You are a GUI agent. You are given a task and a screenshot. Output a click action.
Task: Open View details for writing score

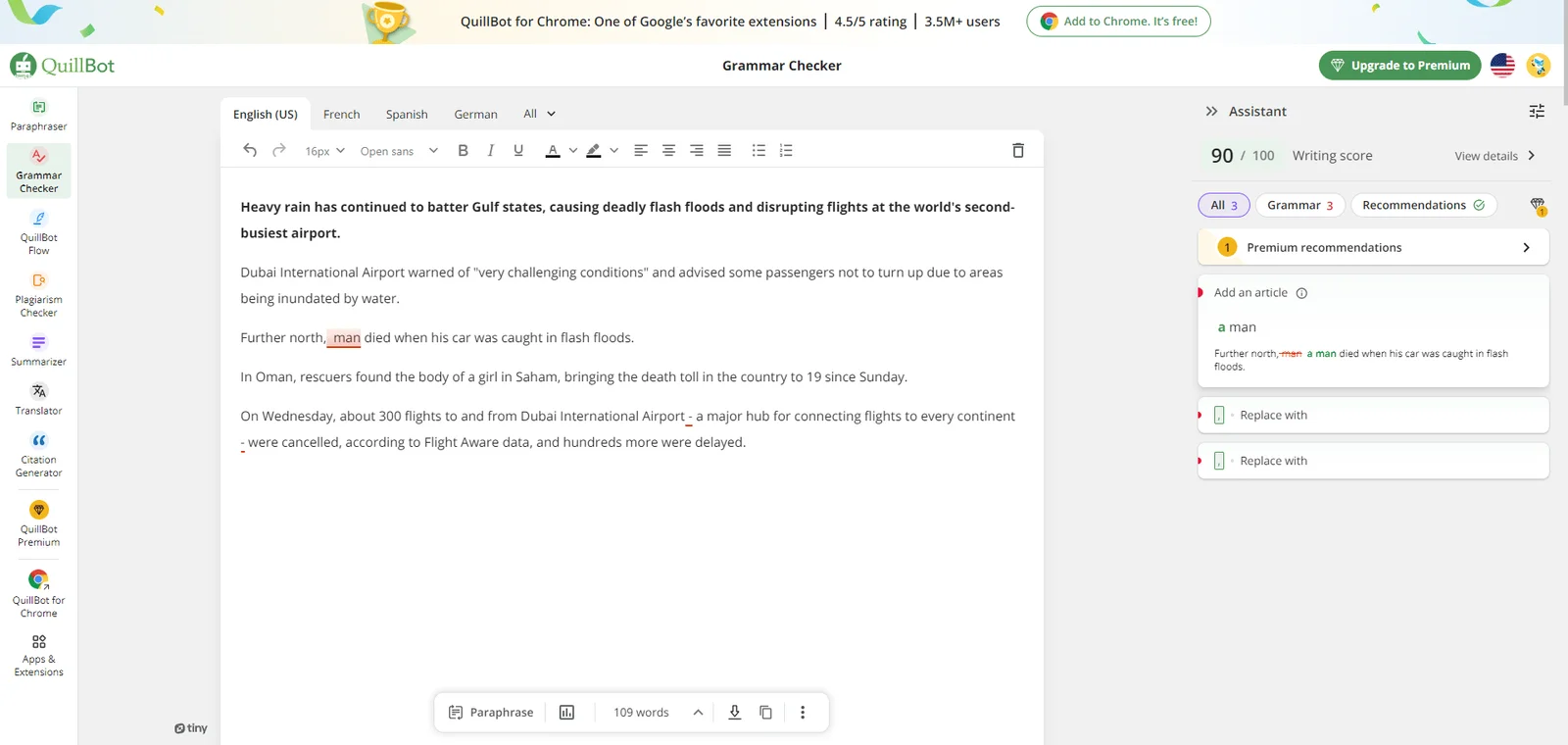click(x=1494, y=156)
